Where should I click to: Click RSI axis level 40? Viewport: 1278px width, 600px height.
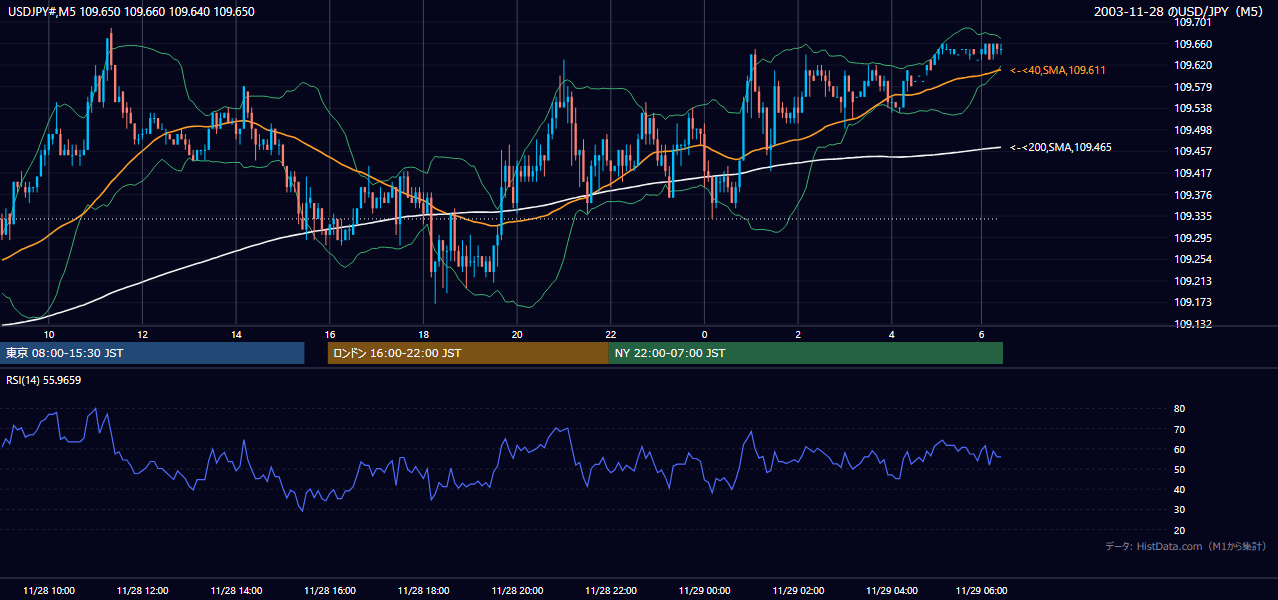click(1179, 489)
